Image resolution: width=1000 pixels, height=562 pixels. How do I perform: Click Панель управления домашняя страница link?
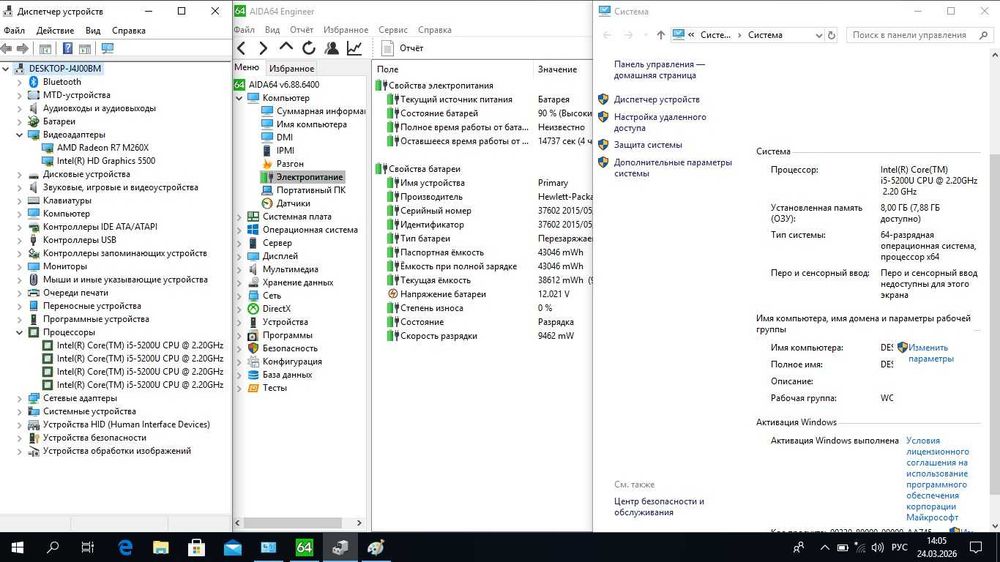coord(659,70)
